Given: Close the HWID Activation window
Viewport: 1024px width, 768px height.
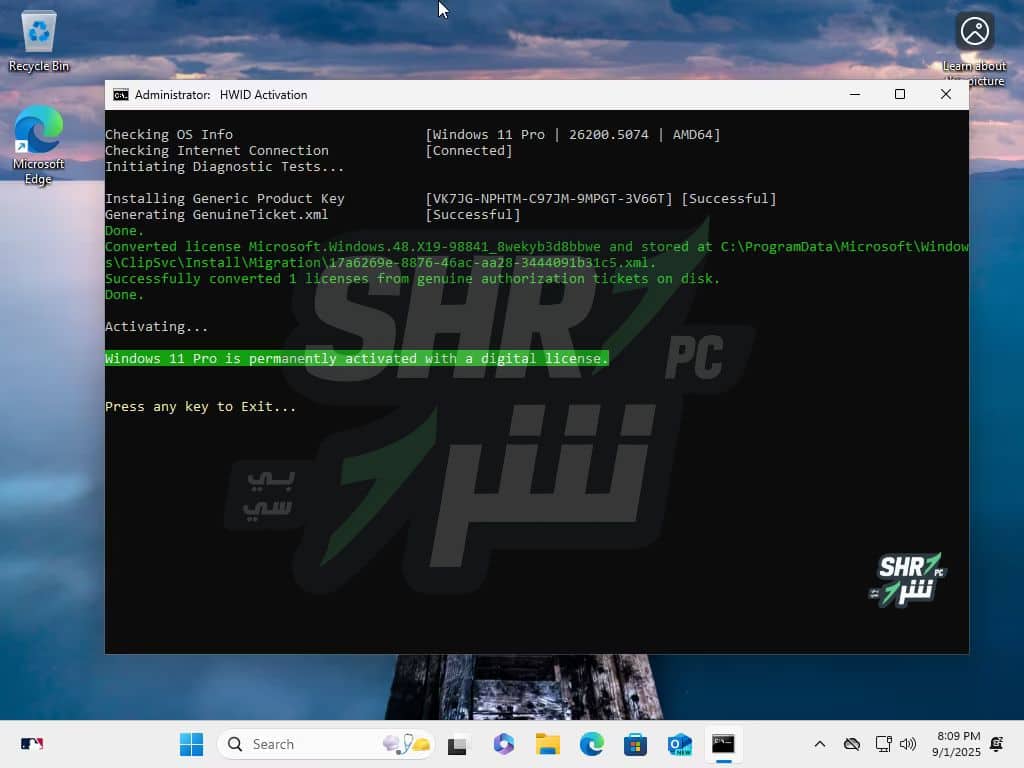Looking at the screenshot, I should 945,95.
